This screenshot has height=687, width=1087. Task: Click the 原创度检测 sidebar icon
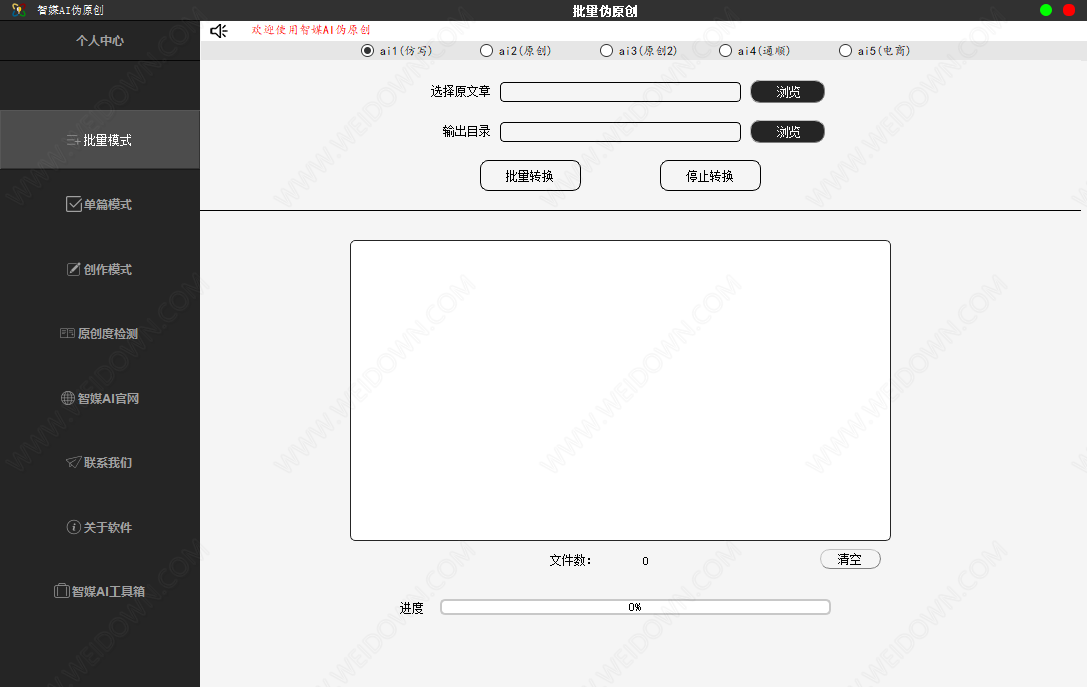pos(67,334)
